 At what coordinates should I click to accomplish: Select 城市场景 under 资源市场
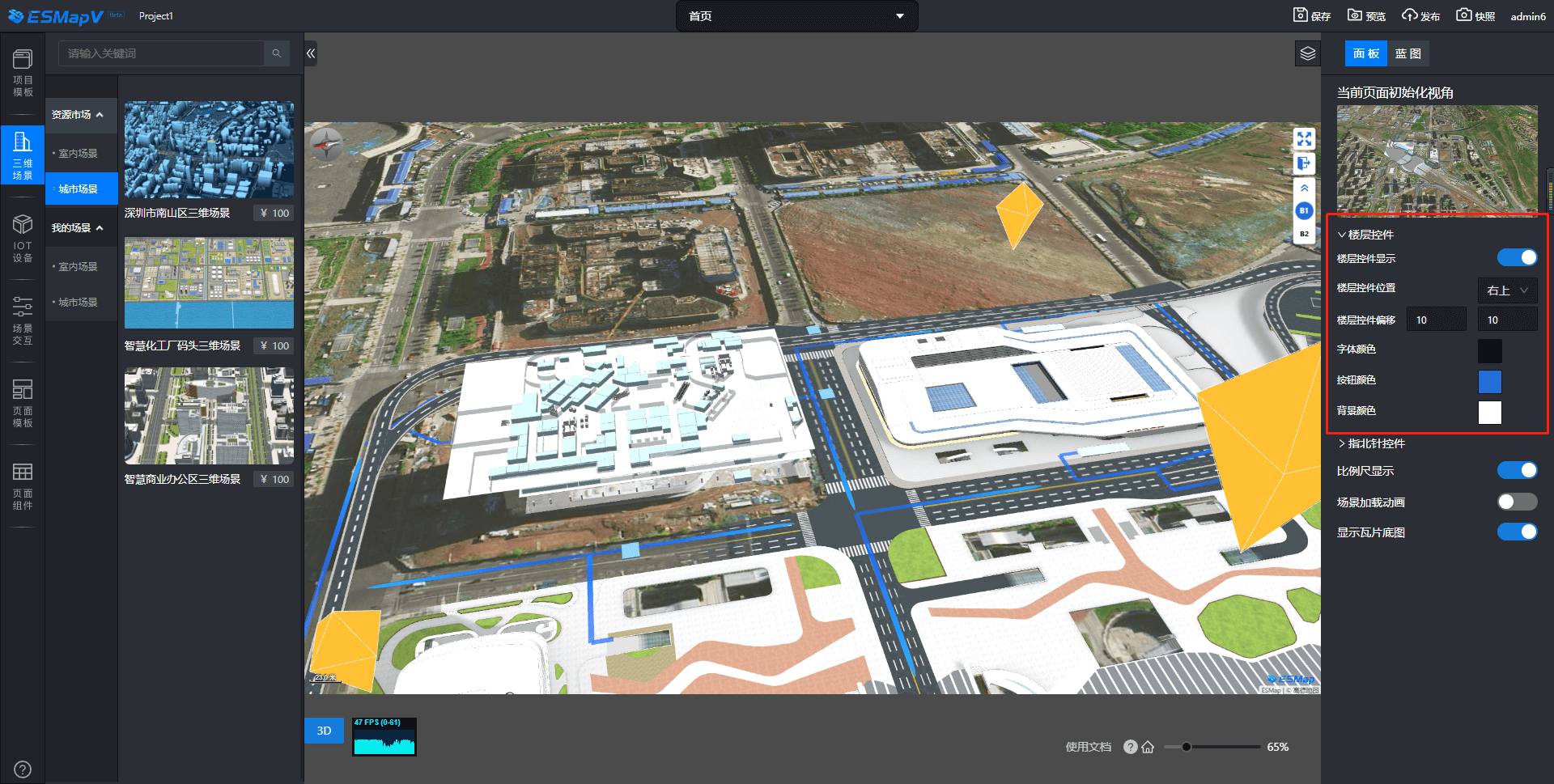79,189
